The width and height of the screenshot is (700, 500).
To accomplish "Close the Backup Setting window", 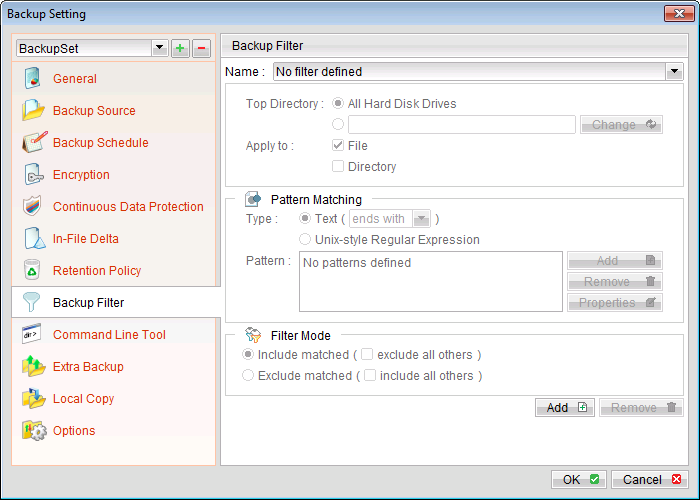I will click(x=679, y=13).
